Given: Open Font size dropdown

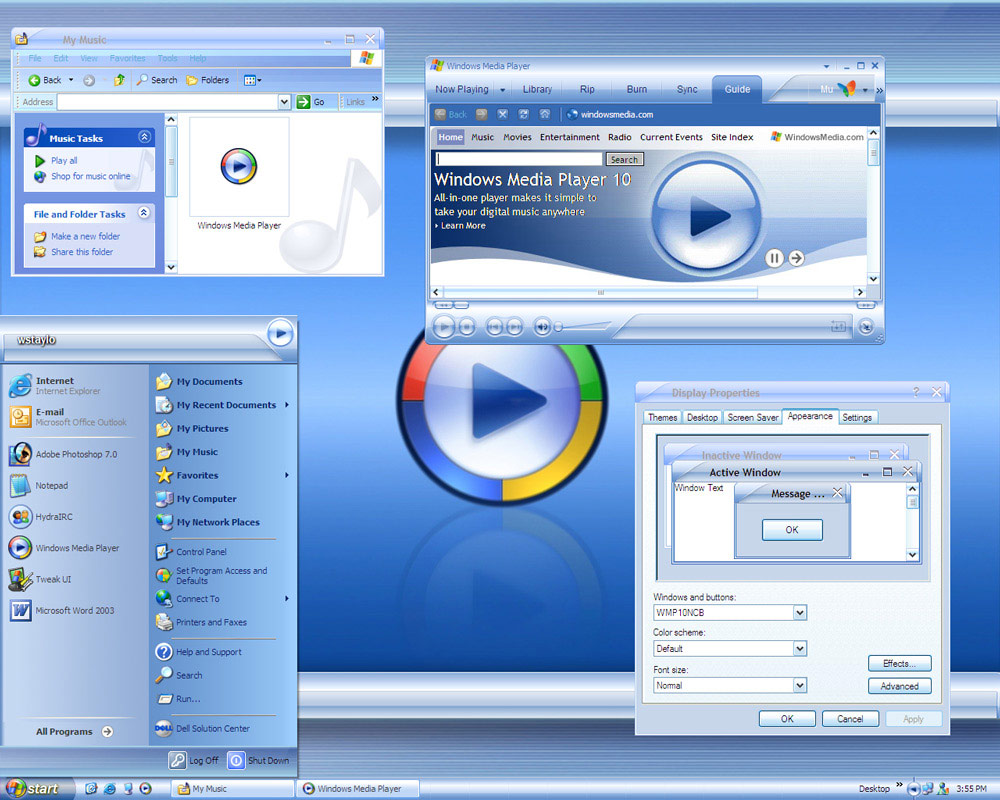Looking at the screenshot, I should (800, 685).
